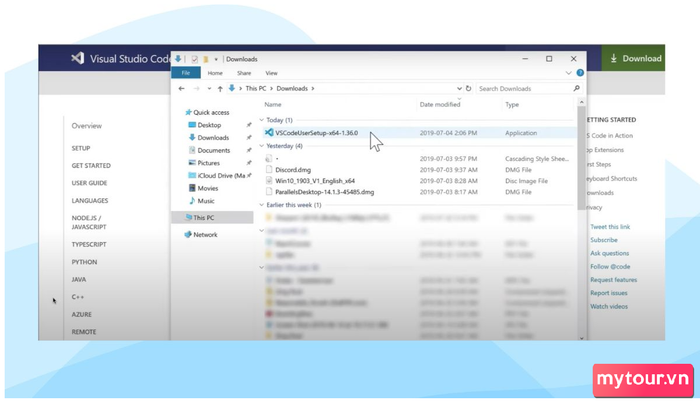Click the back arrow in File Explorer
Screen dimensions: 700x405
coord(181,88)
